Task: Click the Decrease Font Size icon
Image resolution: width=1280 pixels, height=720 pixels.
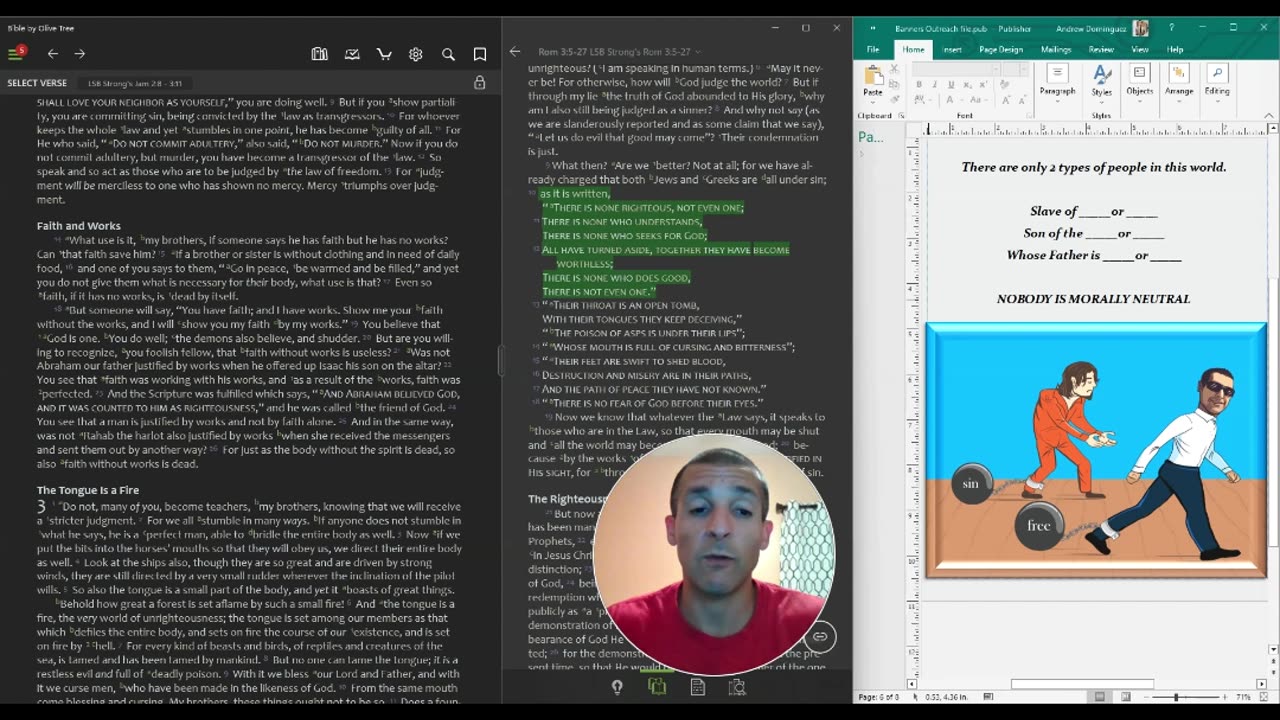Action: coord(1022,100)
